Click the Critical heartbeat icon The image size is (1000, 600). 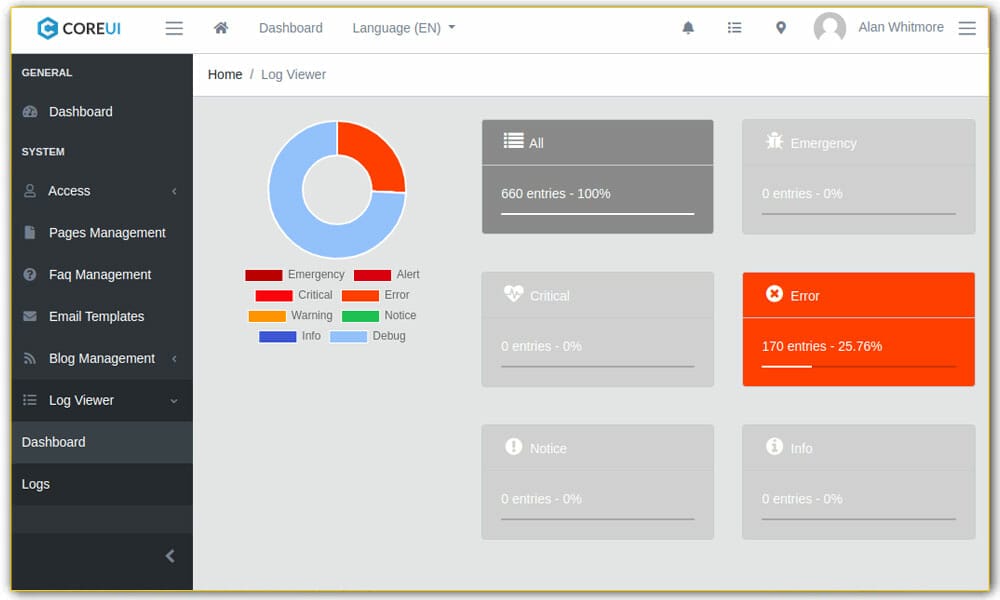(x=515, y=295)
